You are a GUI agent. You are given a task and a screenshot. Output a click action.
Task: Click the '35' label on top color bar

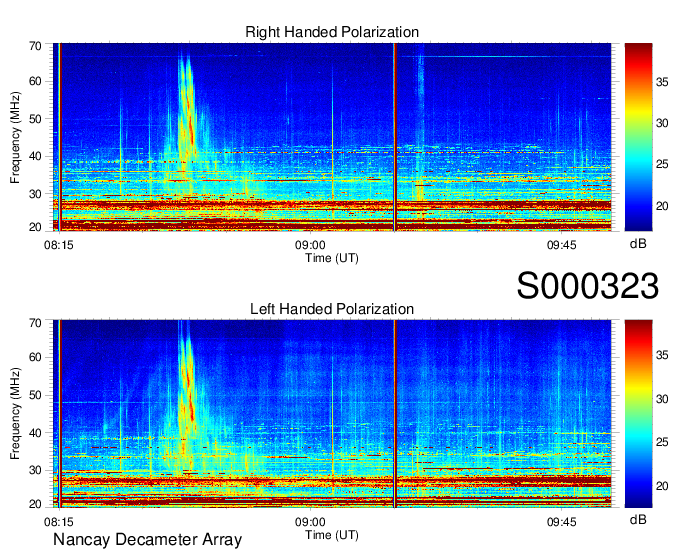tap(662, 82)
